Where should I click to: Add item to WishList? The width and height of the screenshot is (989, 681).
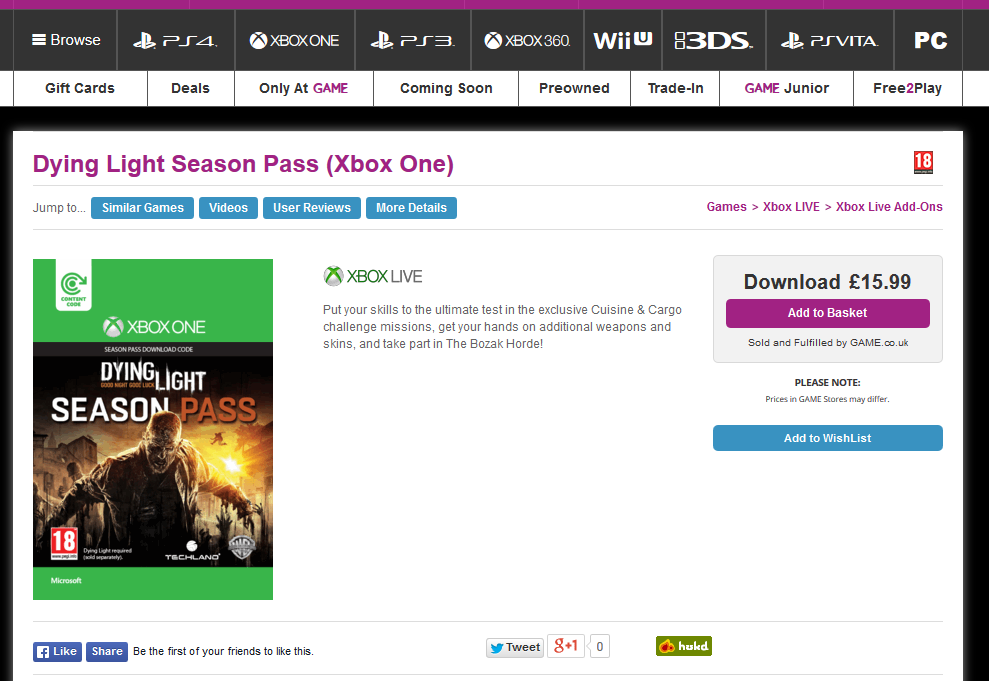click(828, 438)
